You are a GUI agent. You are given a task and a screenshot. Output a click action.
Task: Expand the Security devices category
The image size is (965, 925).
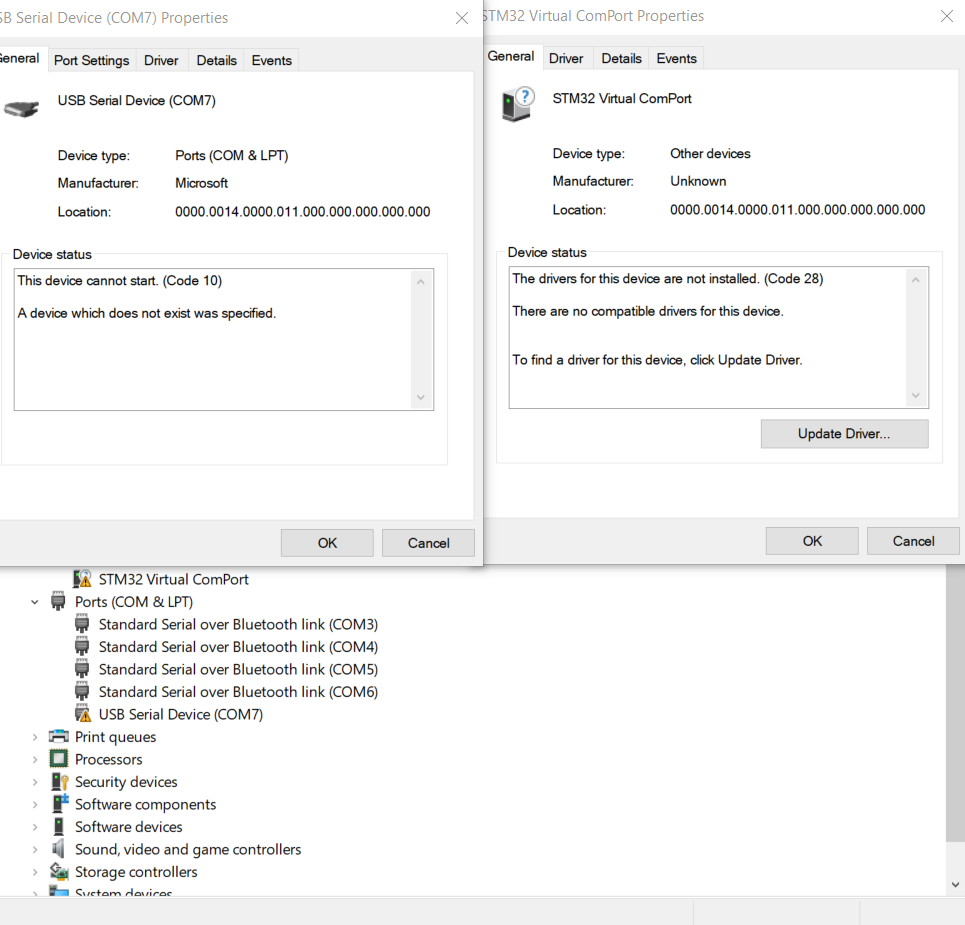coord(34,782)
